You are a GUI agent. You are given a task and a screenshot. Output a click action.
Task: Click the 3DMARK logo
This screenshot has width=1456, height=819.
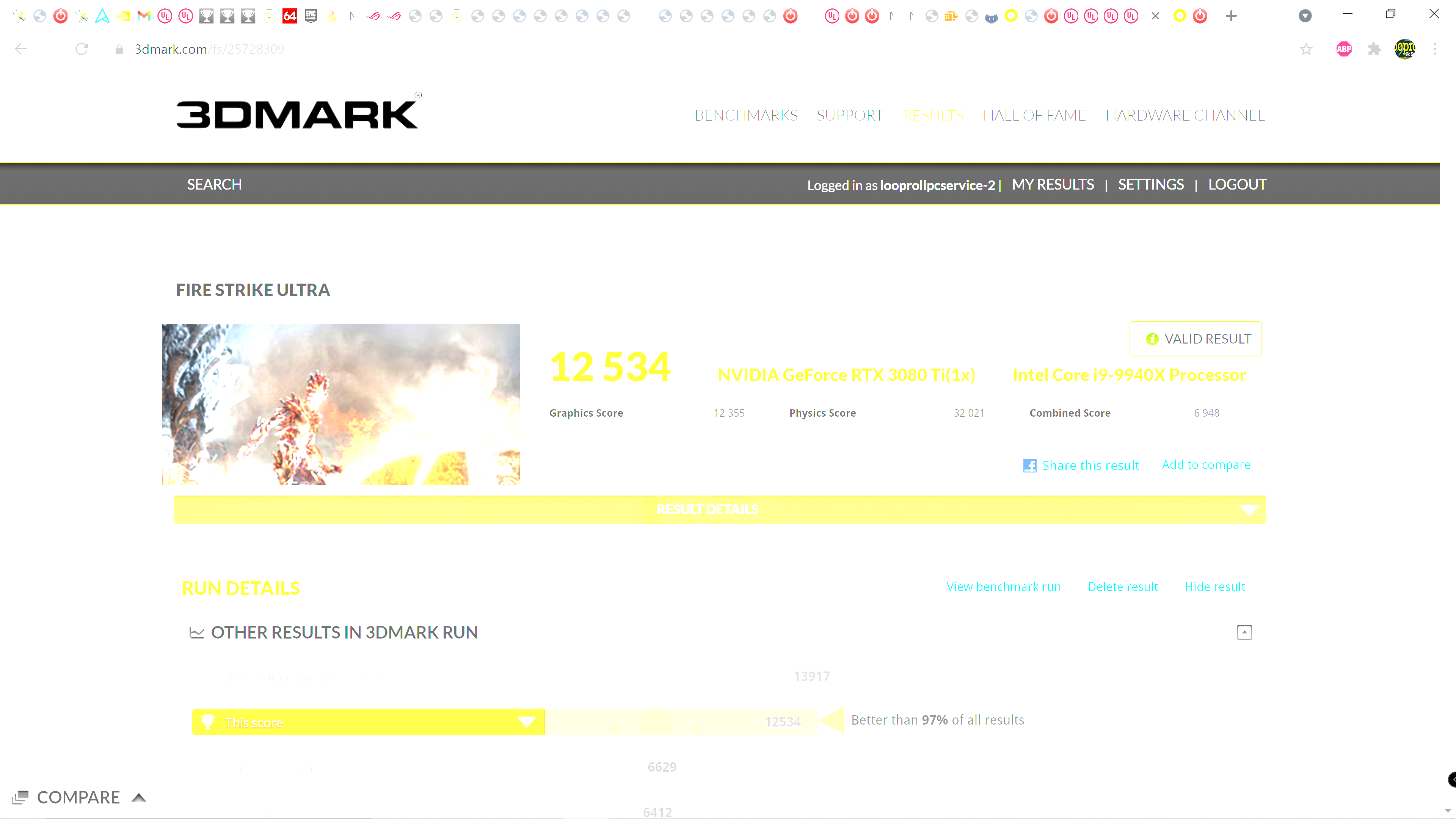coord(298,111)
